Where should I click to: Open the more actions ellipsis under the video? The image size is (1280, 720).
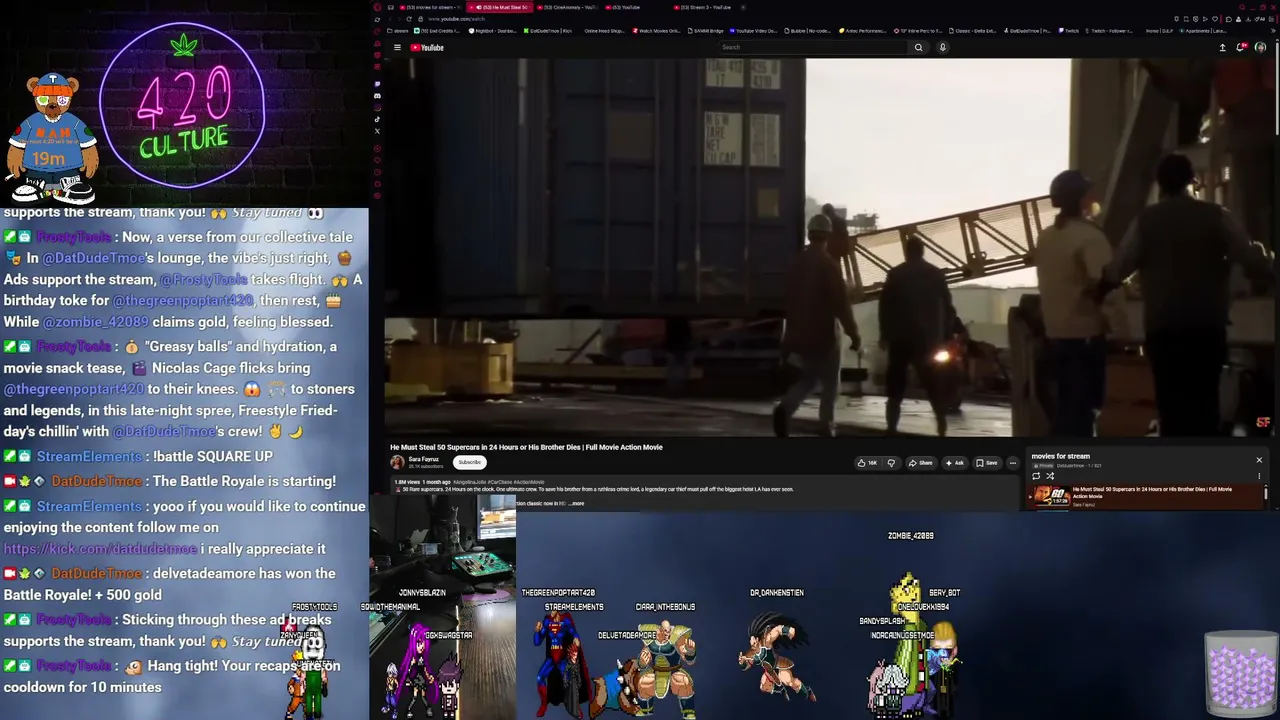tap(1012, 463)
